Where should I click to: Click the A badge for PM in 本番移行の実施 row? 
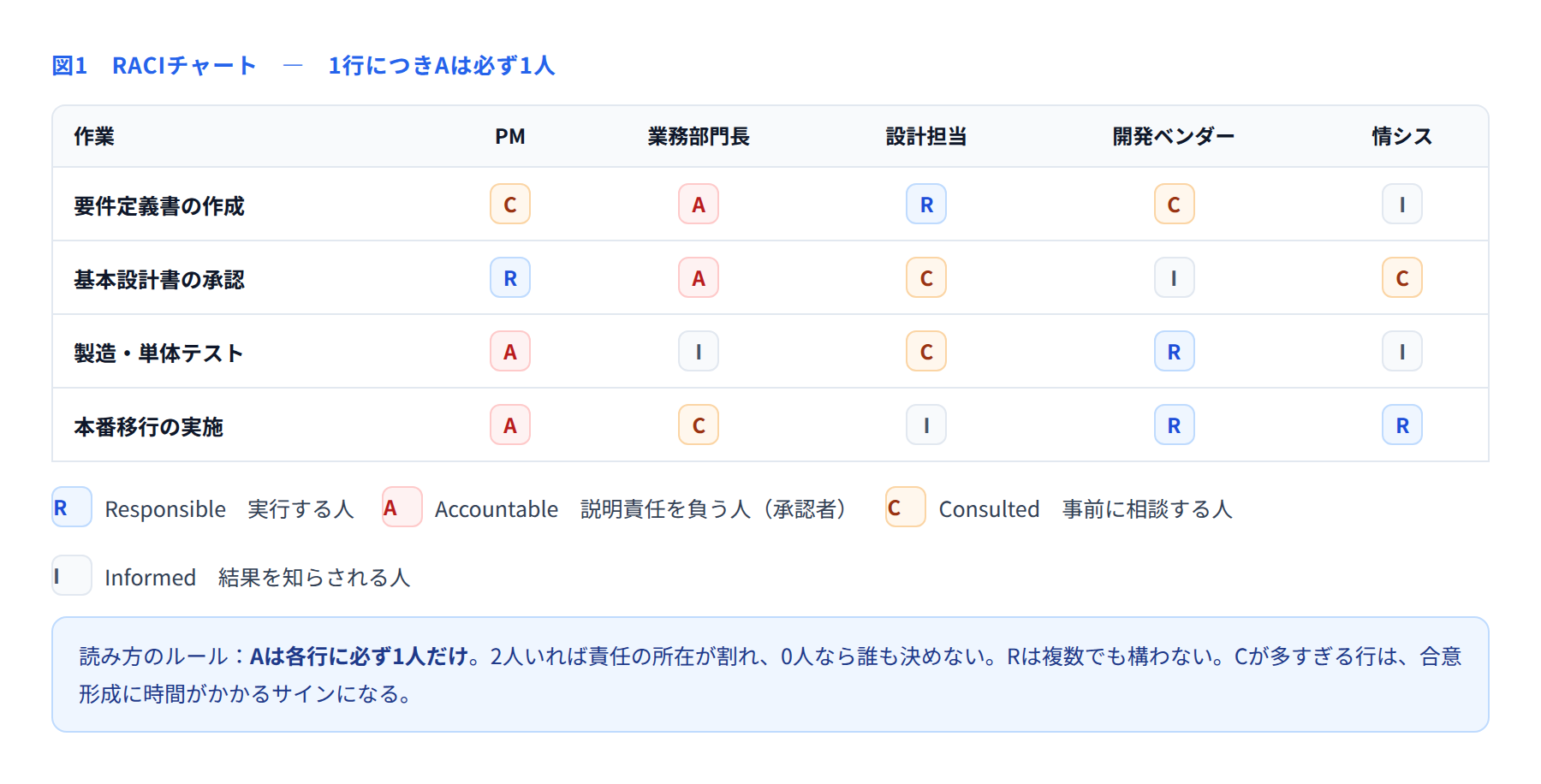pyautogui.click(x=510, y=425)
